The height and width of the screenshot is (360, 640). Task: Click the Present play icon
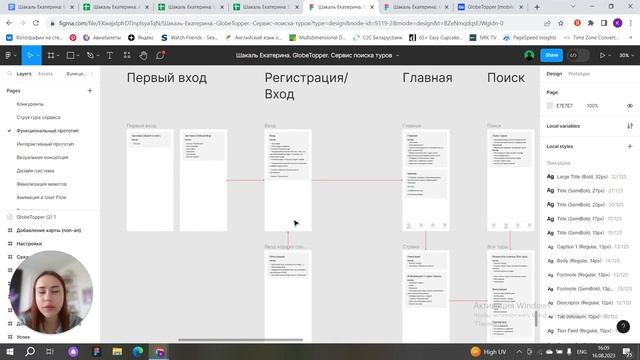tap(602, 55)
